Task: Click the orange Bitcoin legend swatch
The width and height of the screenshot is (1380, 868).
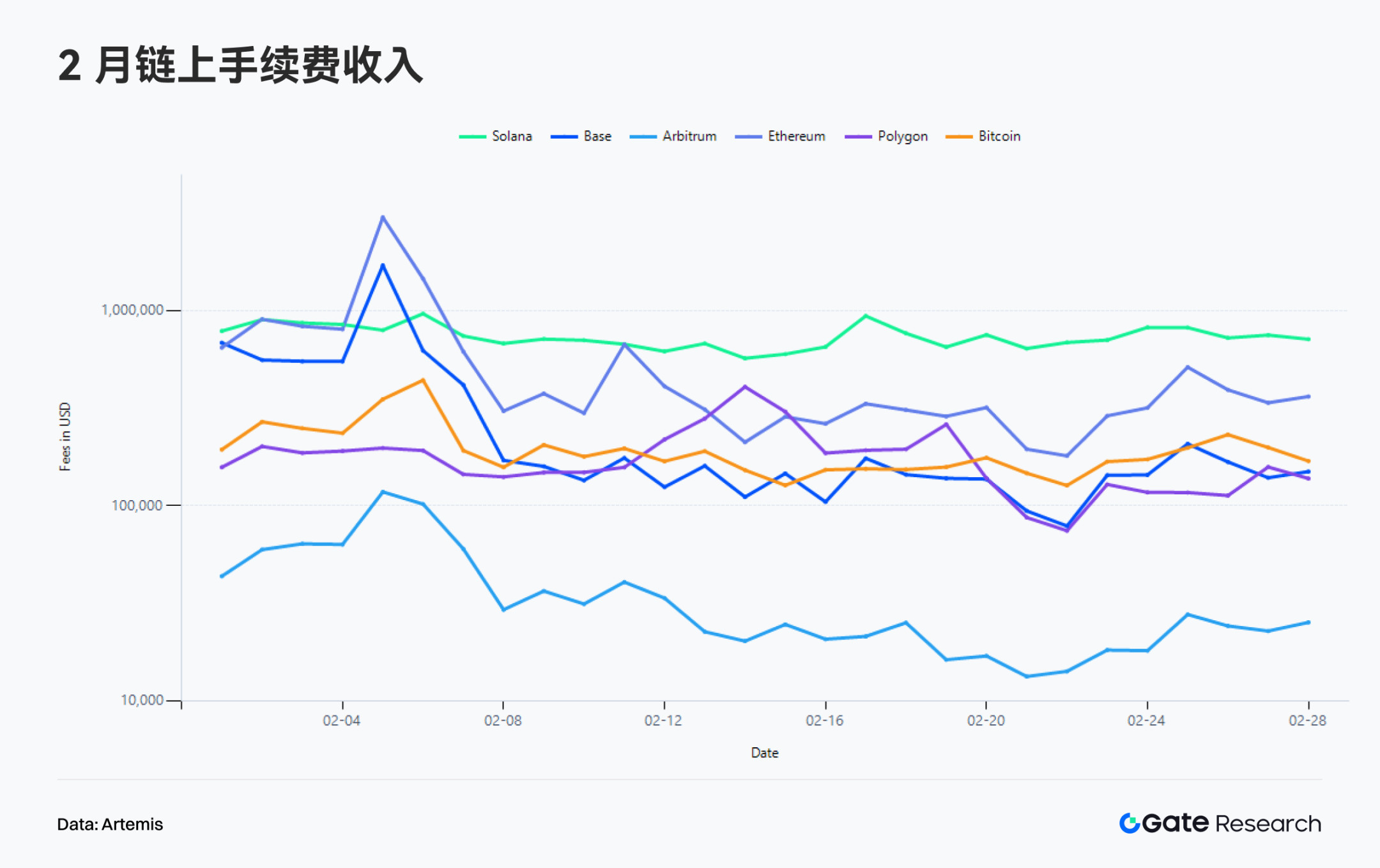Action: (959, 137)
